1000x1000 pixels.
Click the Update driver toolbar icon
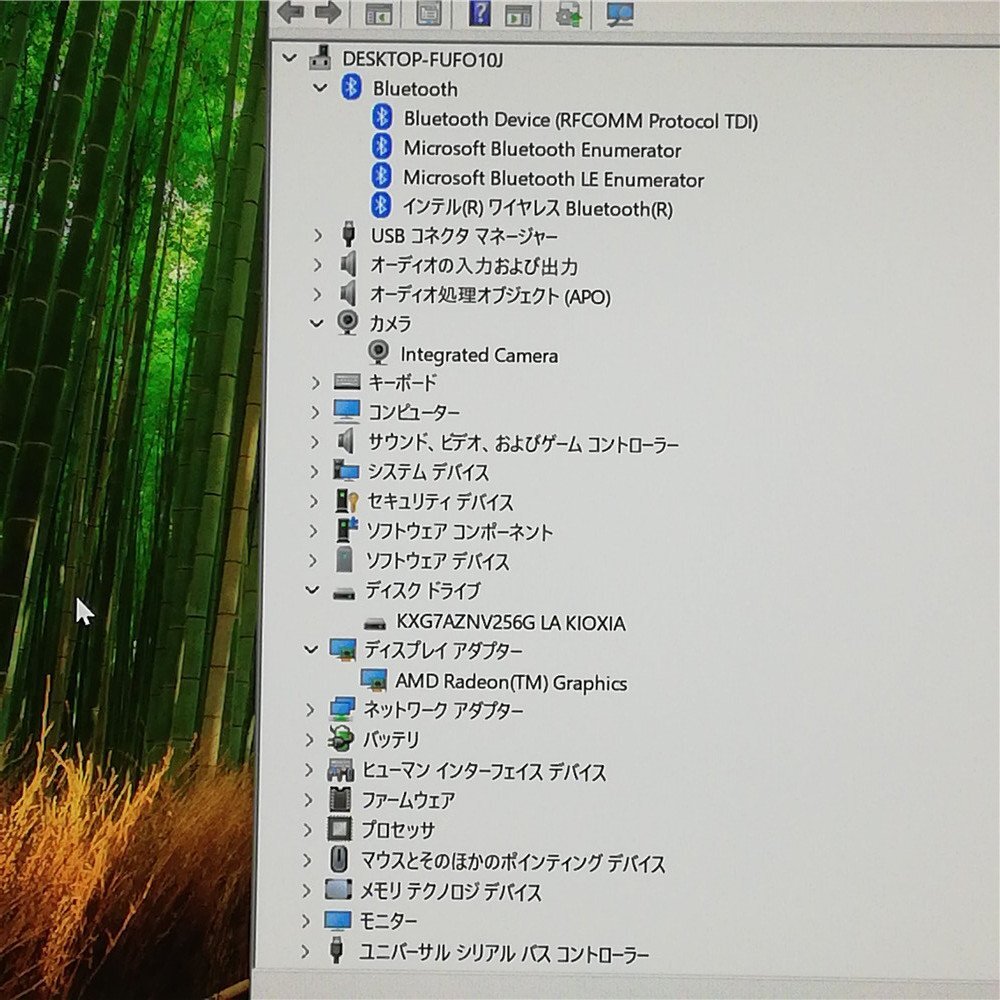(568, 14)
